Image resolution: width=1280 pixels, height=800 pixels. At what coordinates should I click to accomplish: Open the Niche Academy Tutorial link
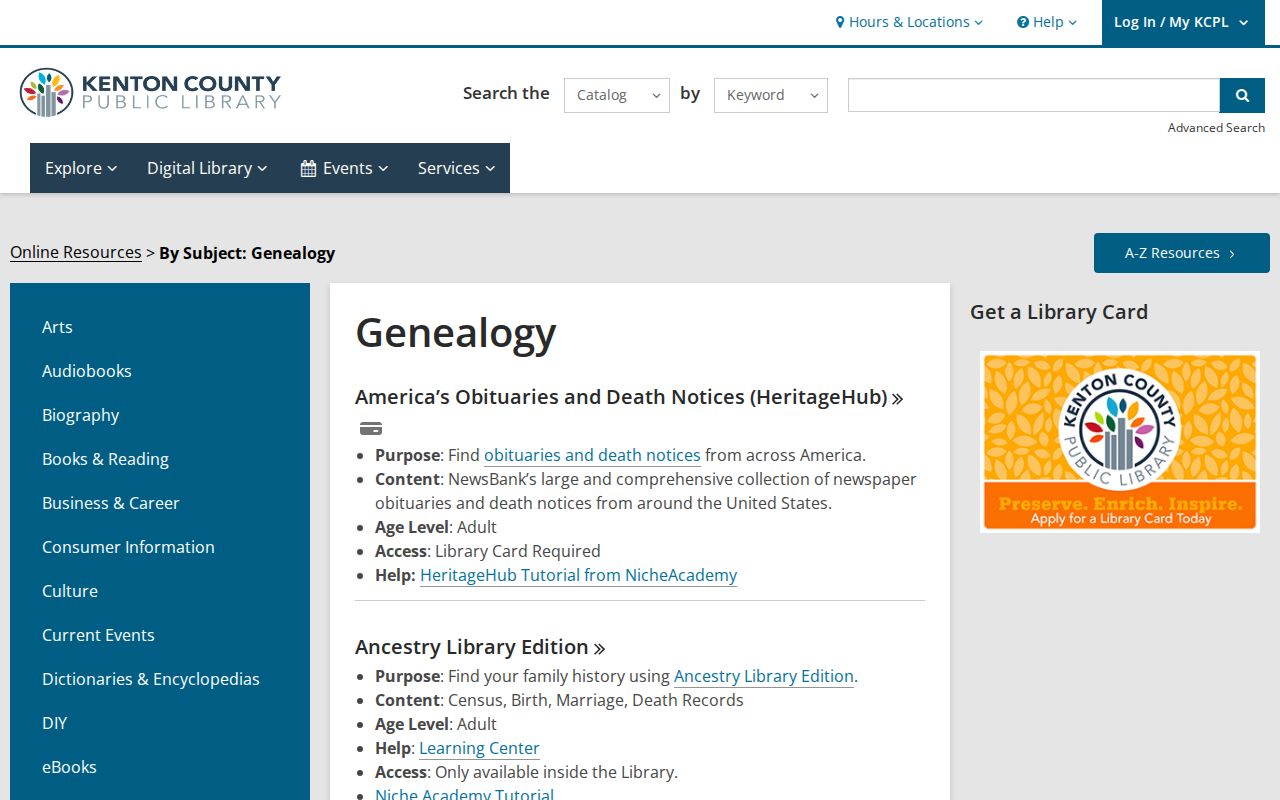(x=464, y=795)
